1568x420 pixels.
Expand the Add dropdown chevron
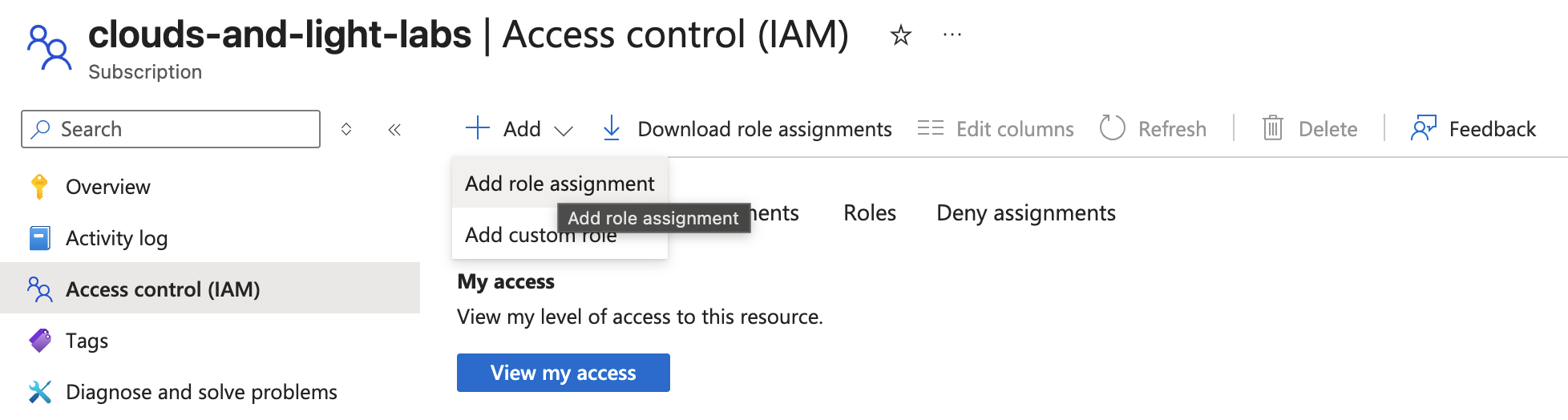point(564,131)
